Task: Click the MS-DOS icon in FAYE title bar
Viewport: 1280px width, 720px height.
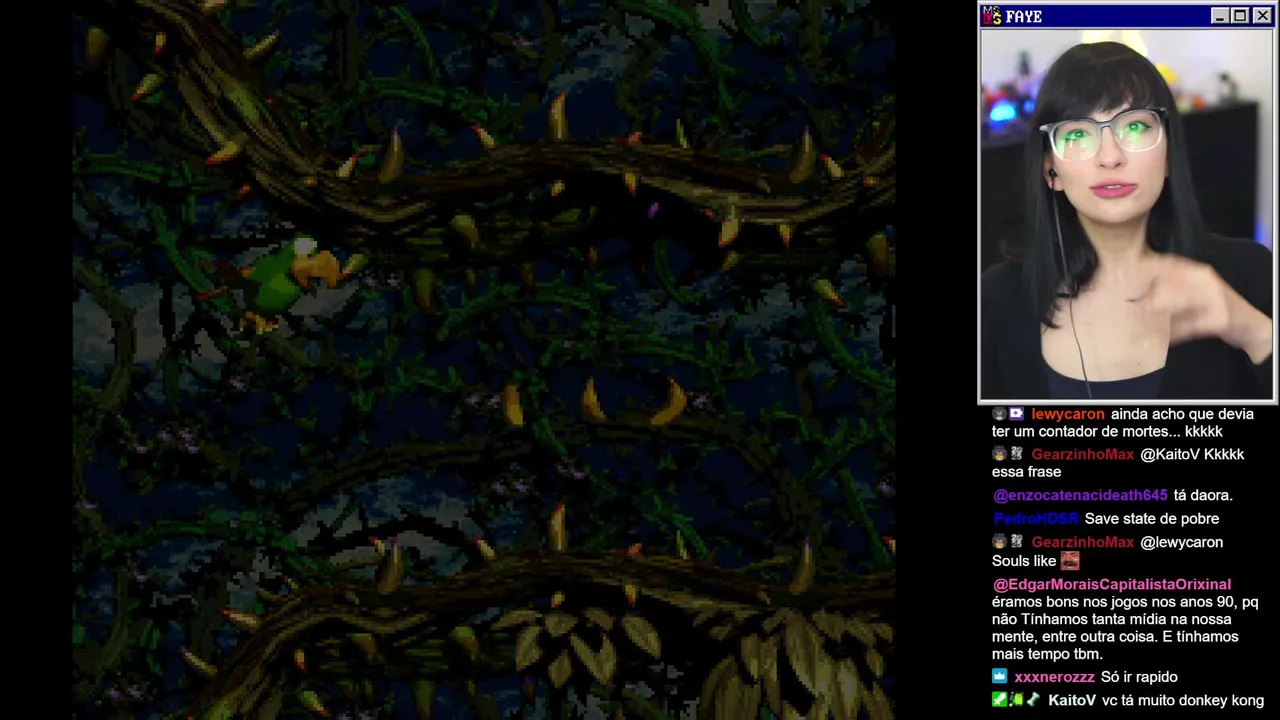Action: coord(992,16)
